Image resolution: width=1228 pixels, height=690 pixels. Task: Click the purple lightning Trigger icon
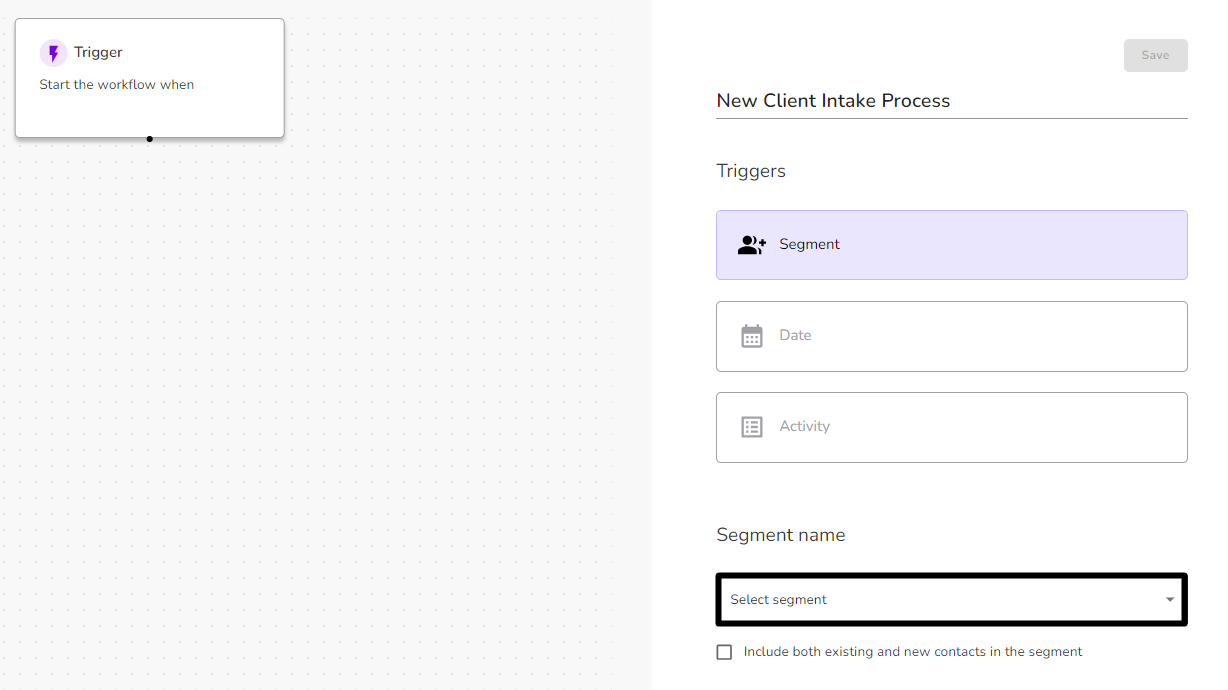pos(53,53)
